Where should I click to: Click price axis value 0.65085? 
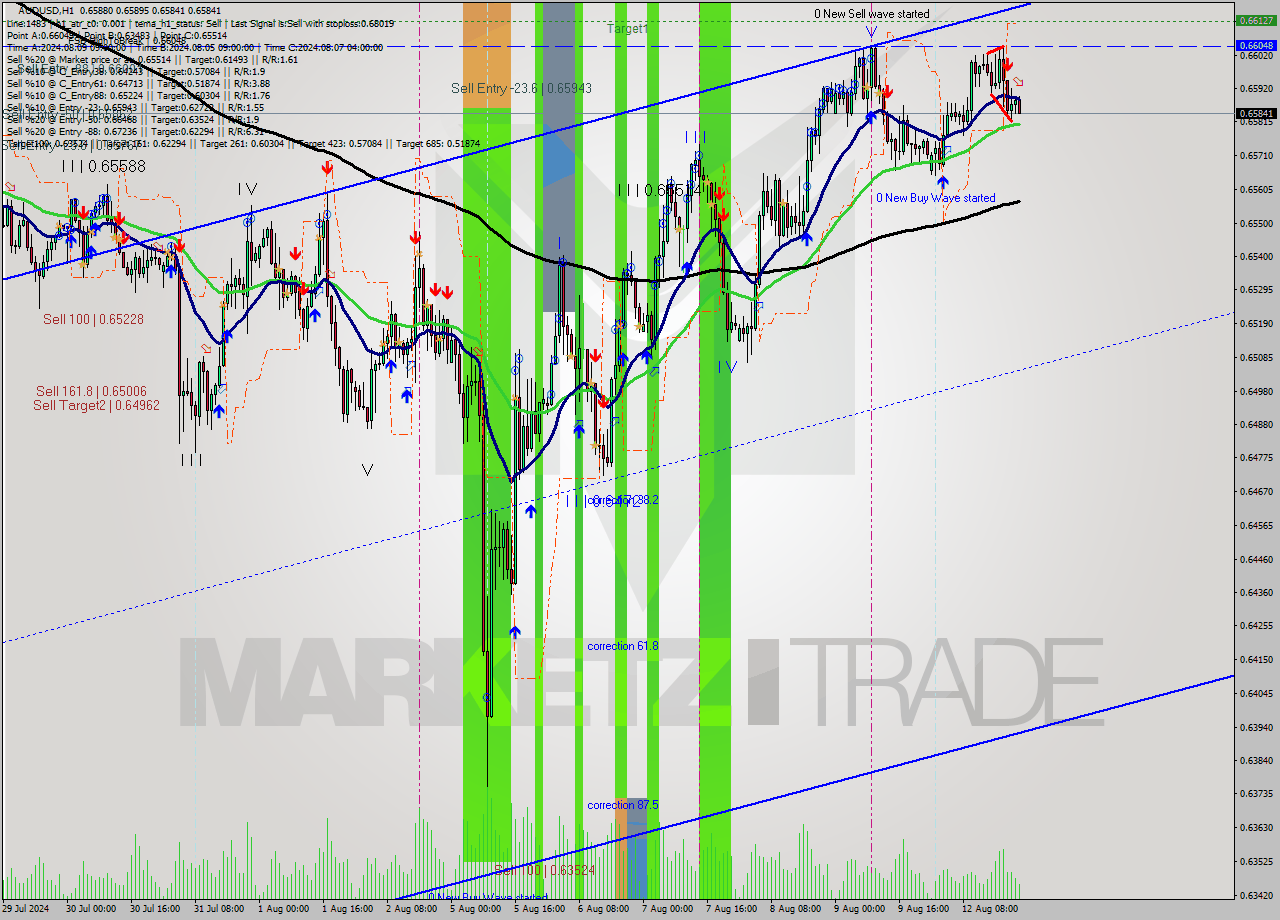1255,357
